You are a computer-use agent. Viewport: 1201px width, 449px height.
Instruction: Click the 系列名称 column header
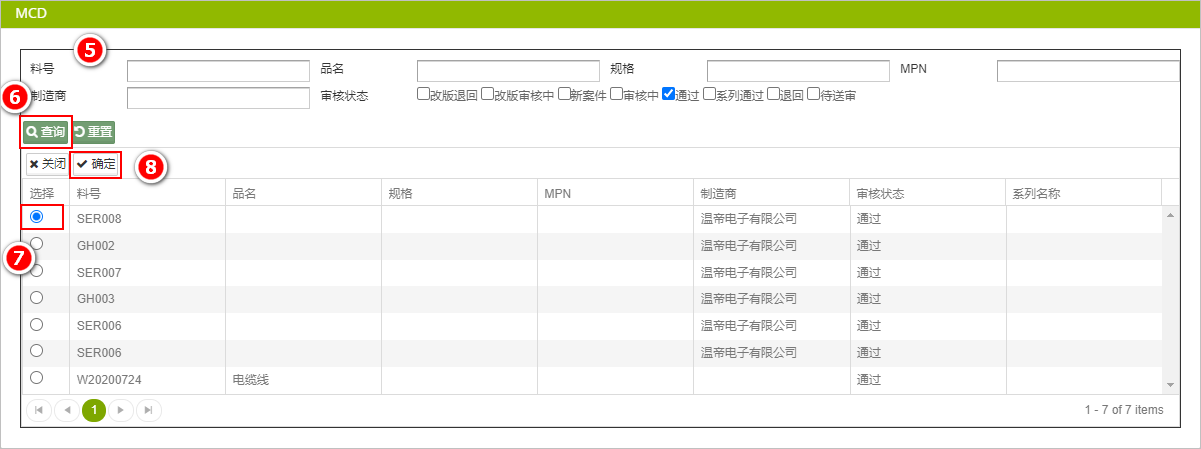click(1083, 193)
